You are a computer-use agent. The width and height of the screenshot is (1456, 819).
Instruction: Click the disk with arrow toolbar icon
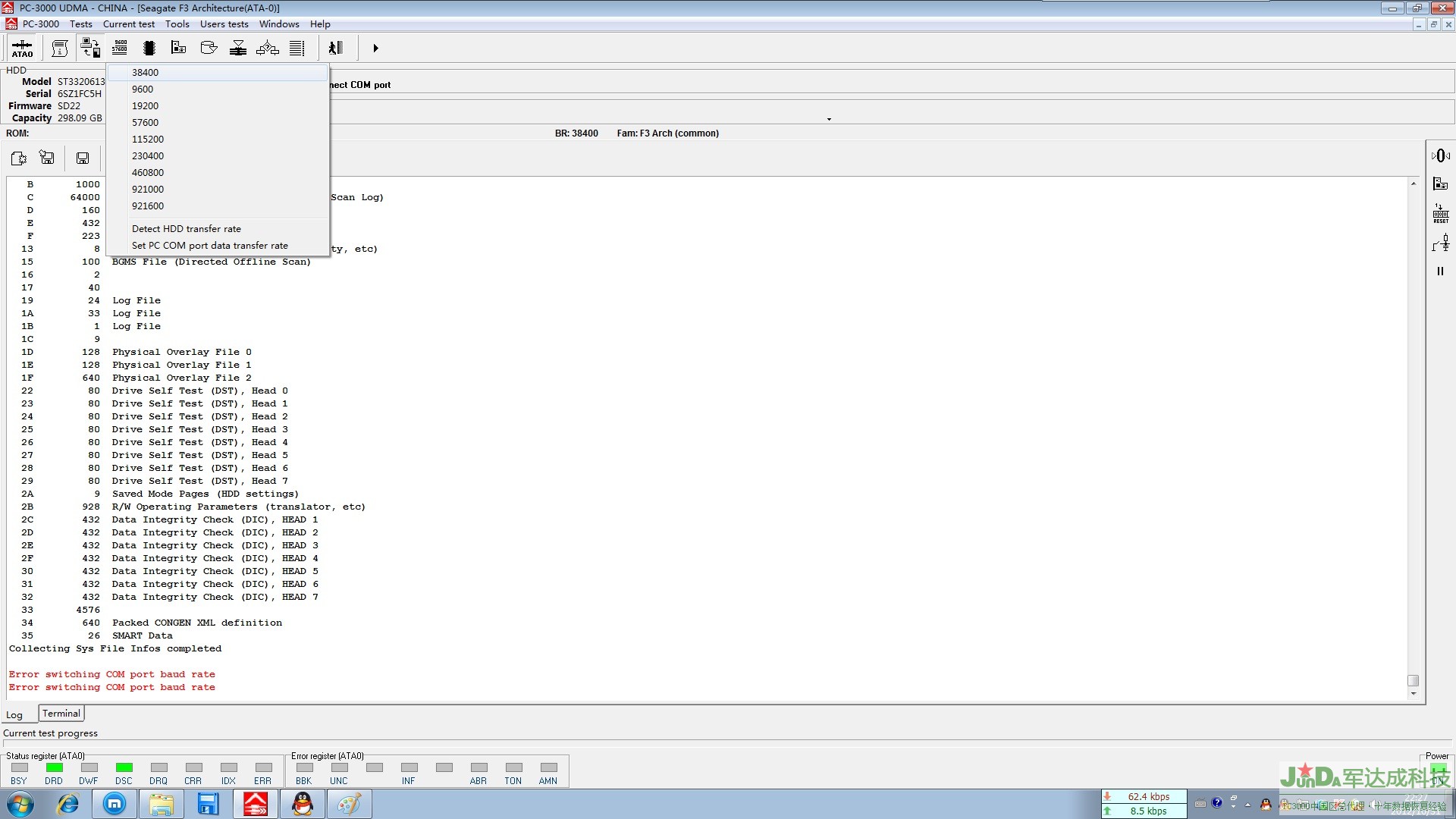coord(209,48)
